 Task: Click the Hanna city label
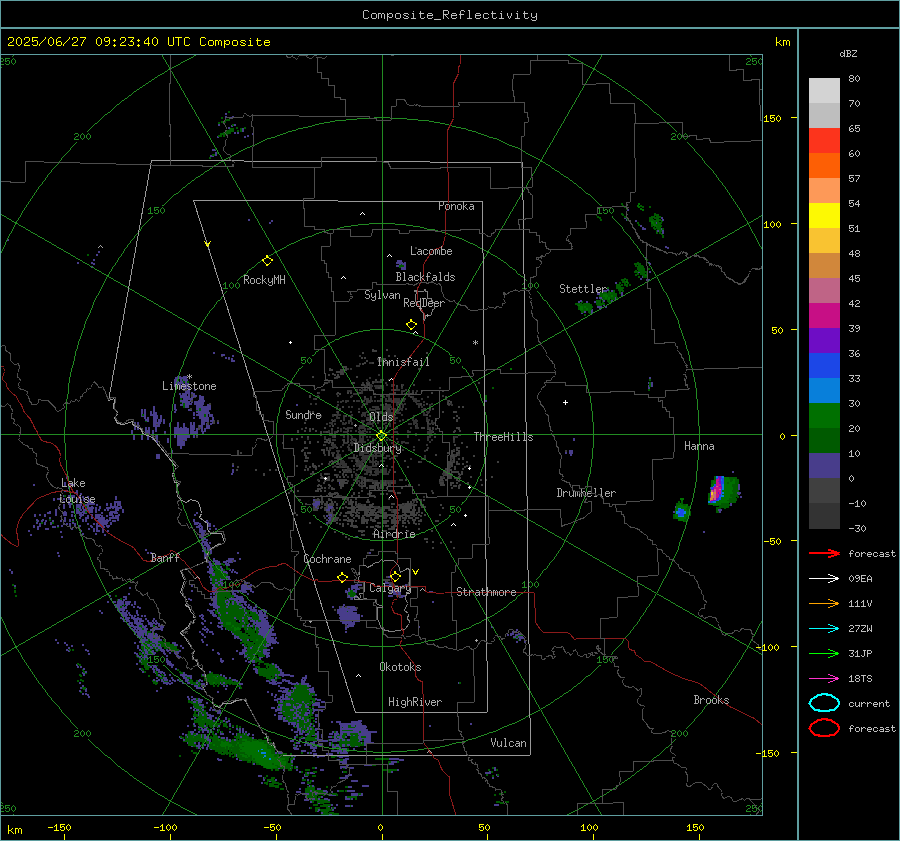(x=699, y=446)
